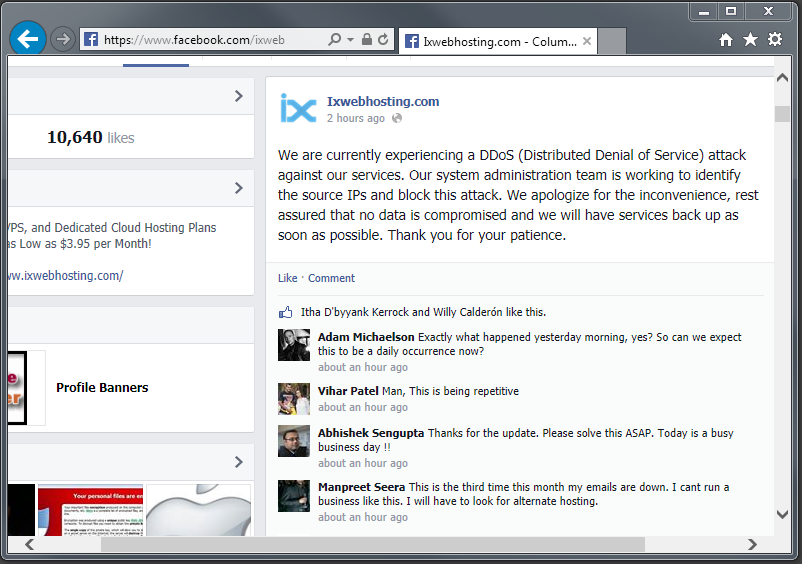Click the address bar search magnifier icon
This screenshot has height=564, width=802.
coord(335,39)
